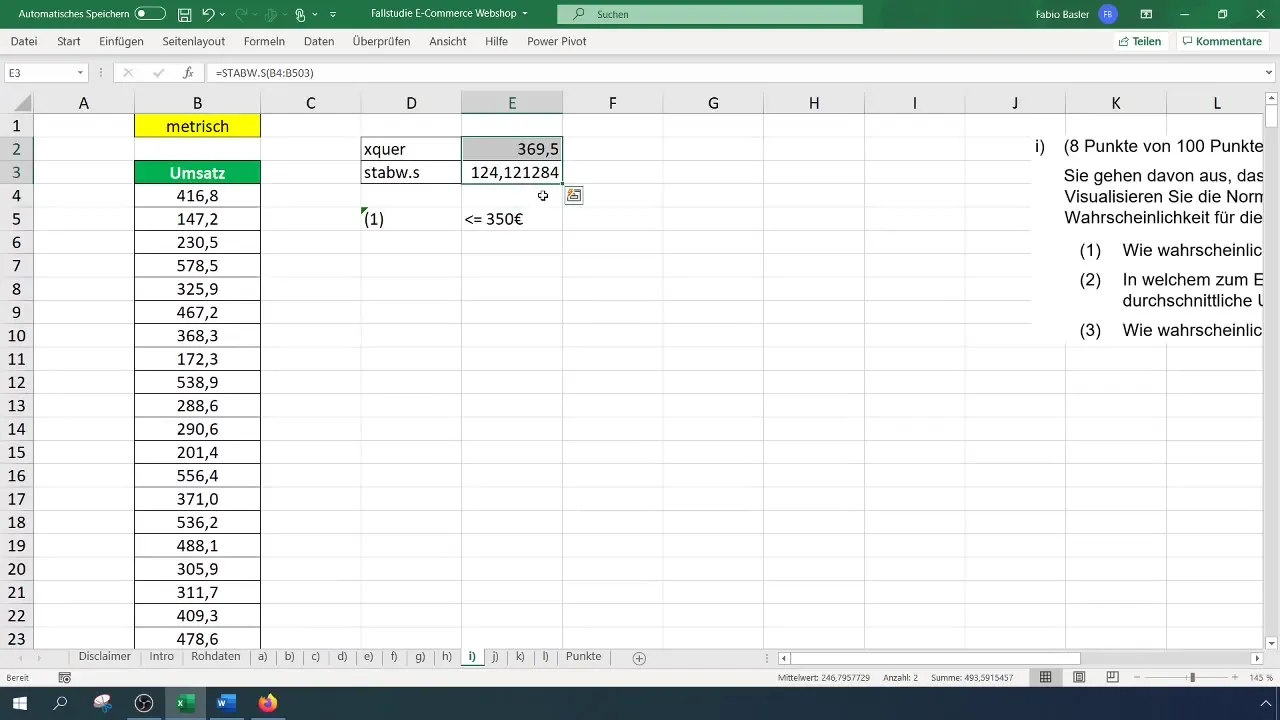
Task: Click the insert function fx icon
Action: (x=188, y=73)
